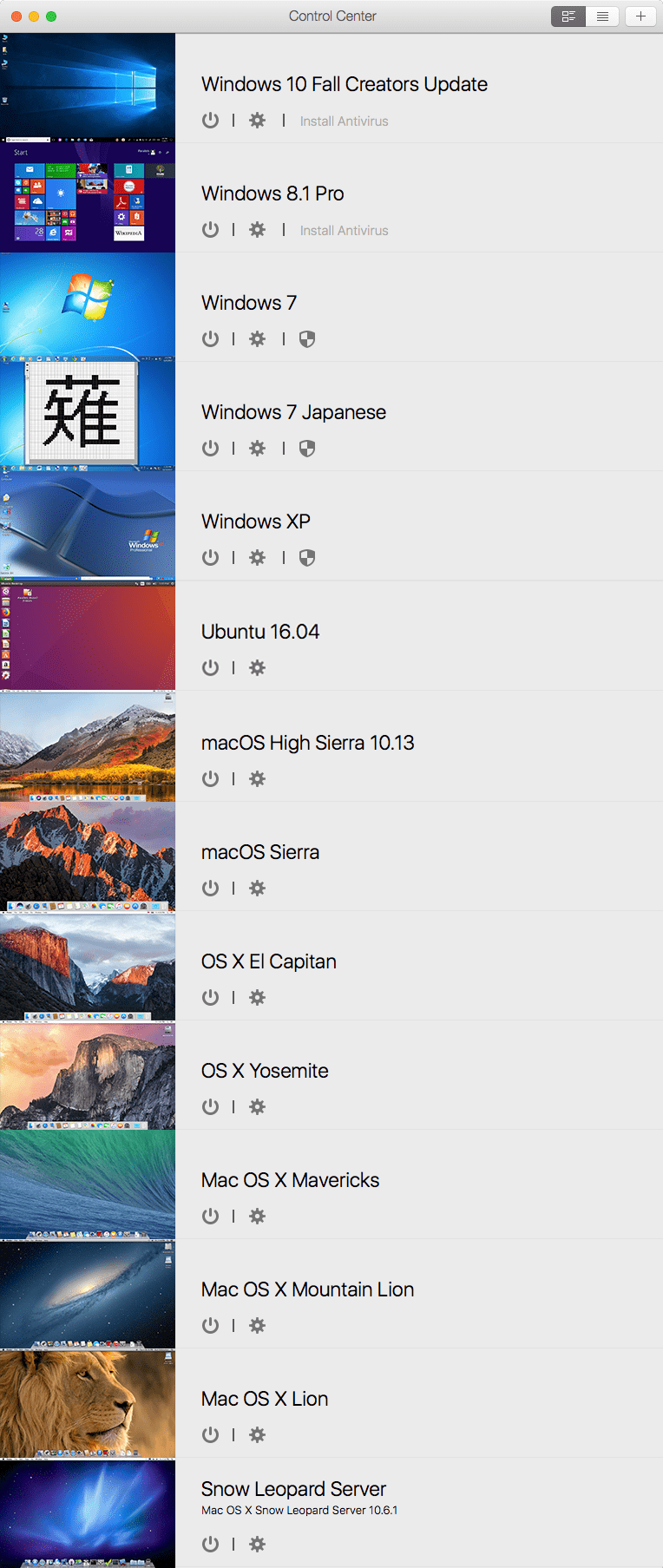The width and height of the screenshot is (663, 1568).
Task: Click the Mavericks wave thumbnail
Action: click(88, 1184)
